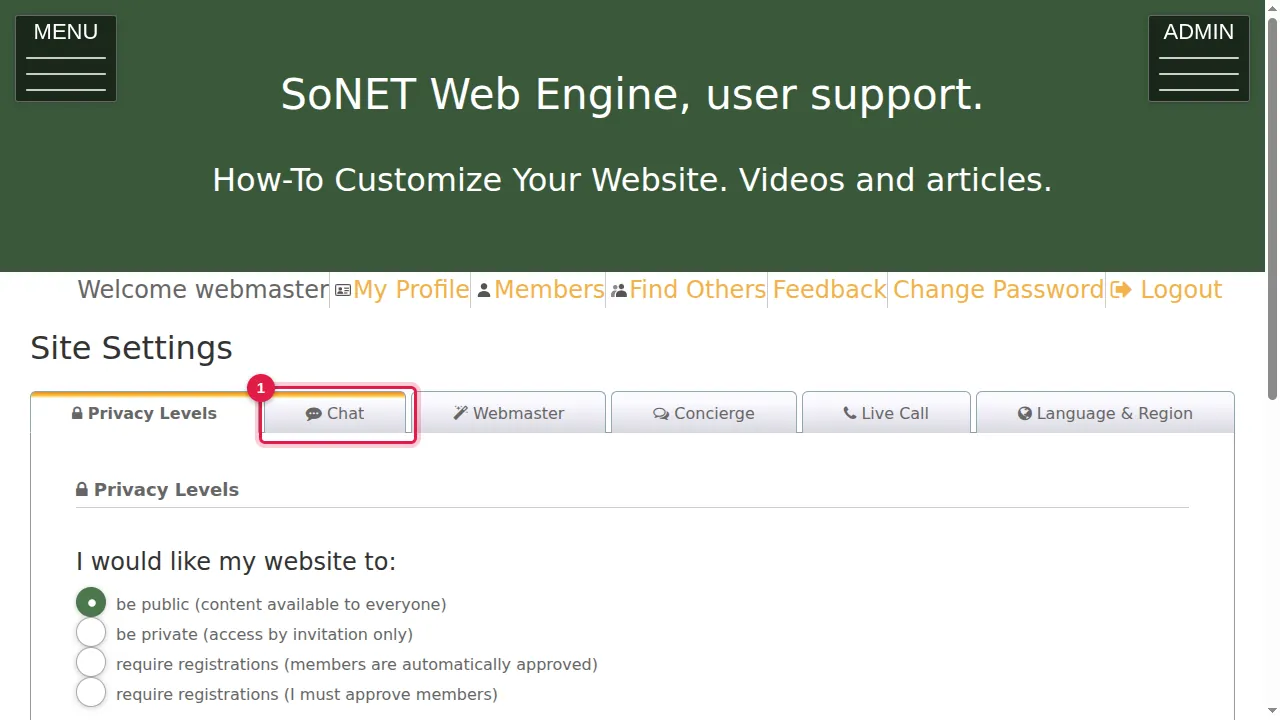This screenshot has width=1280, height=720.
Task: Switch to the Concierge tab
Action: [x=704, y=413]
